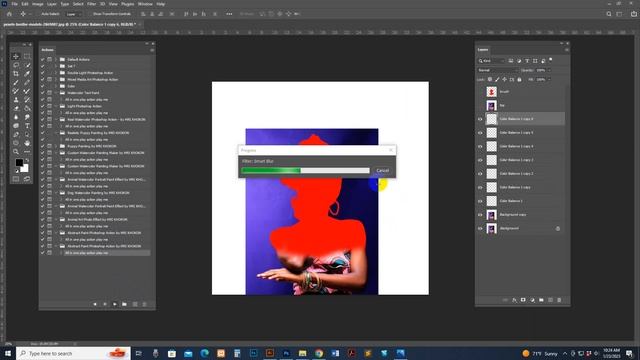Select the Zoom tool in toolbox
640x360 pixels.
[x=16, y=151]
